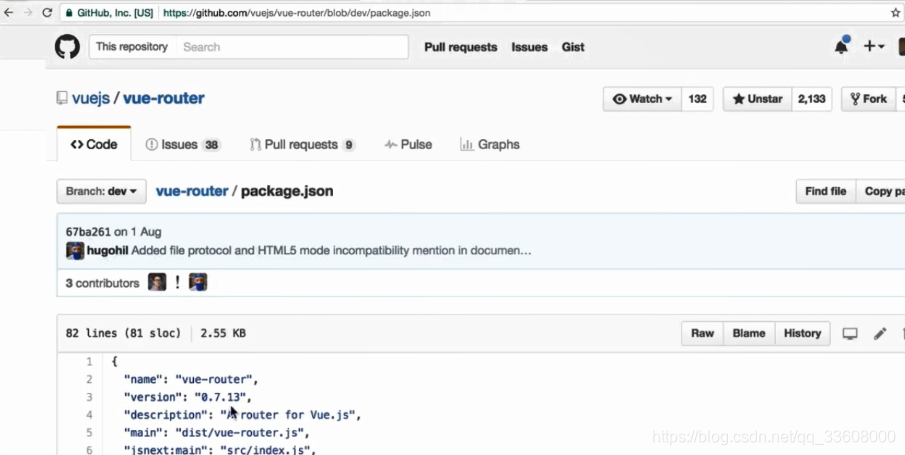The height and width of the screenshot is (455, 905).
Task: Open the commit message about file protocol
Action: [331, 251]
